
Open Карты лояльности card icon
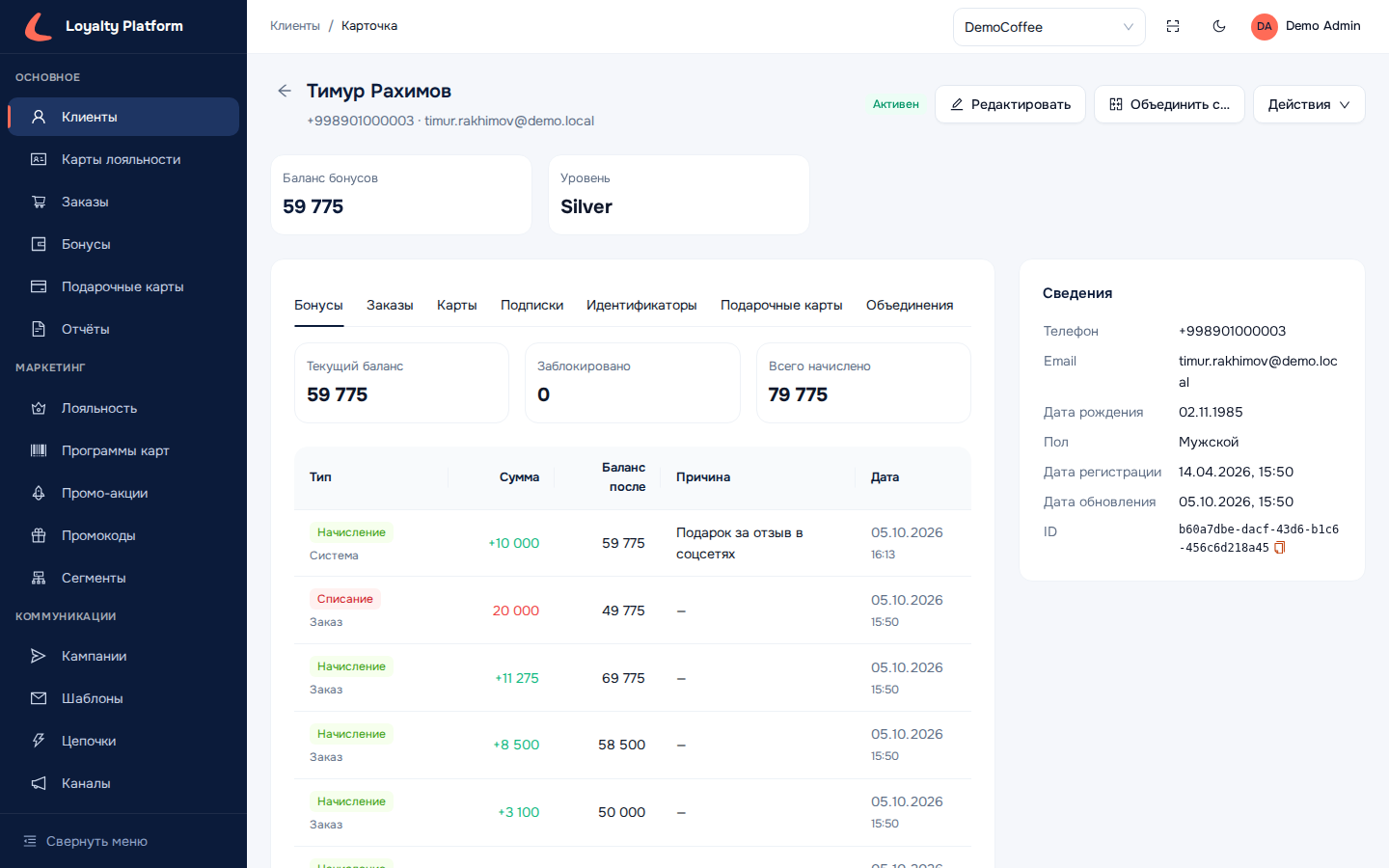click(39, 159)
